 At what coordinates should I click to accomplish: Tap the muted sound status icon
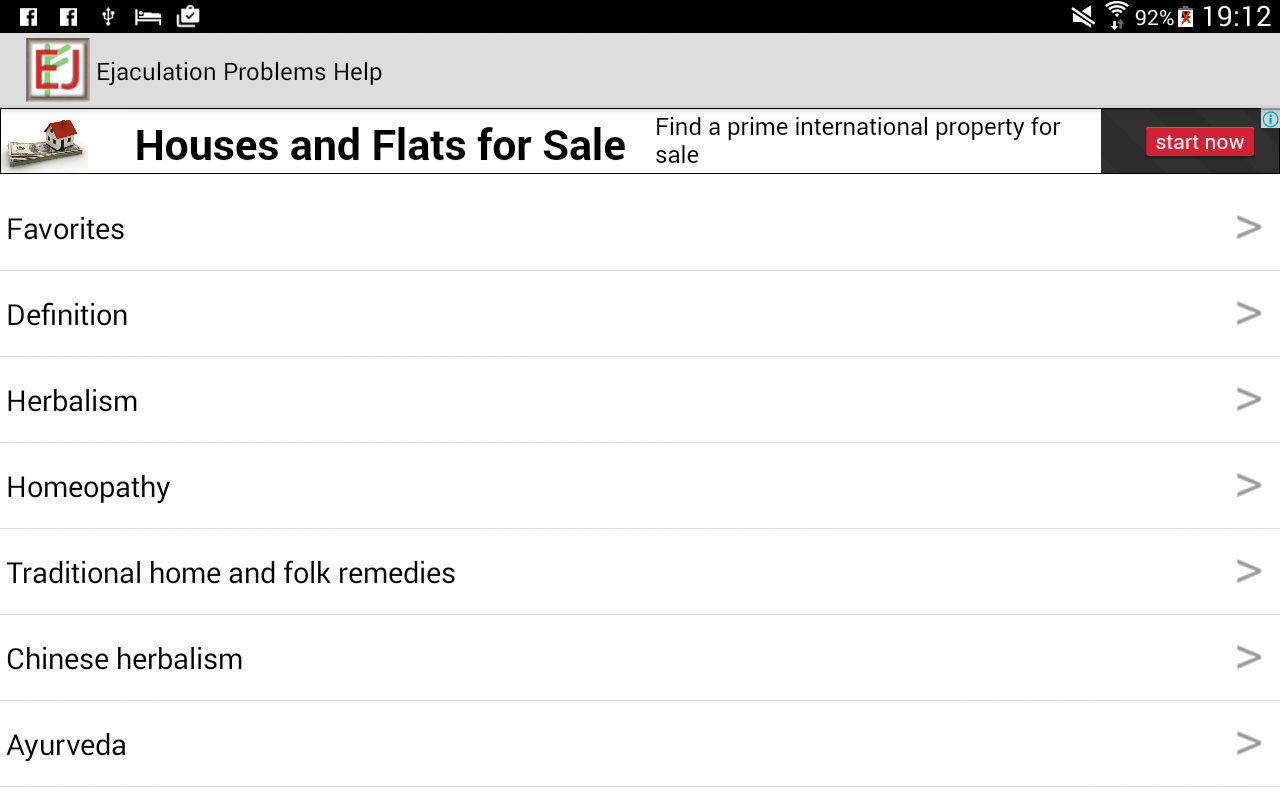1083,17
